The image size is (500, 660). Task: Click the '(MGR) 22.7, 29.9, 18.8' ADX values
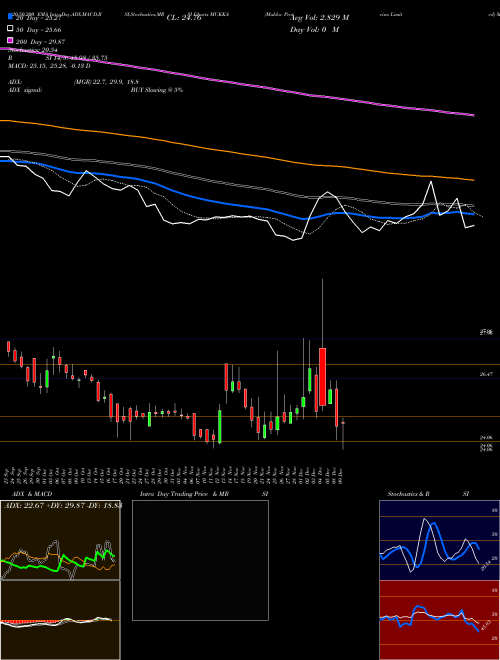pyautogui.click(x=106, y=82)
